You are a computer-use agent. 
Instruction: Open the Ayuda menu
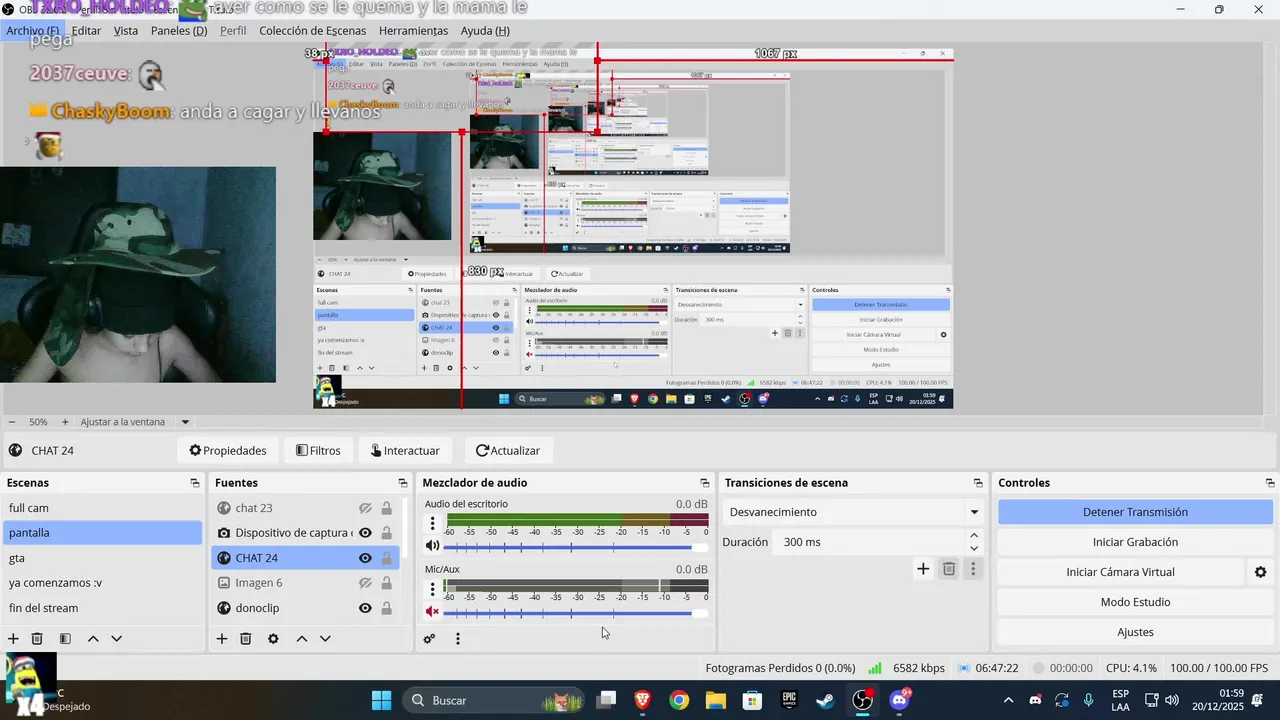pyautogui.click(x=485, y=31)
